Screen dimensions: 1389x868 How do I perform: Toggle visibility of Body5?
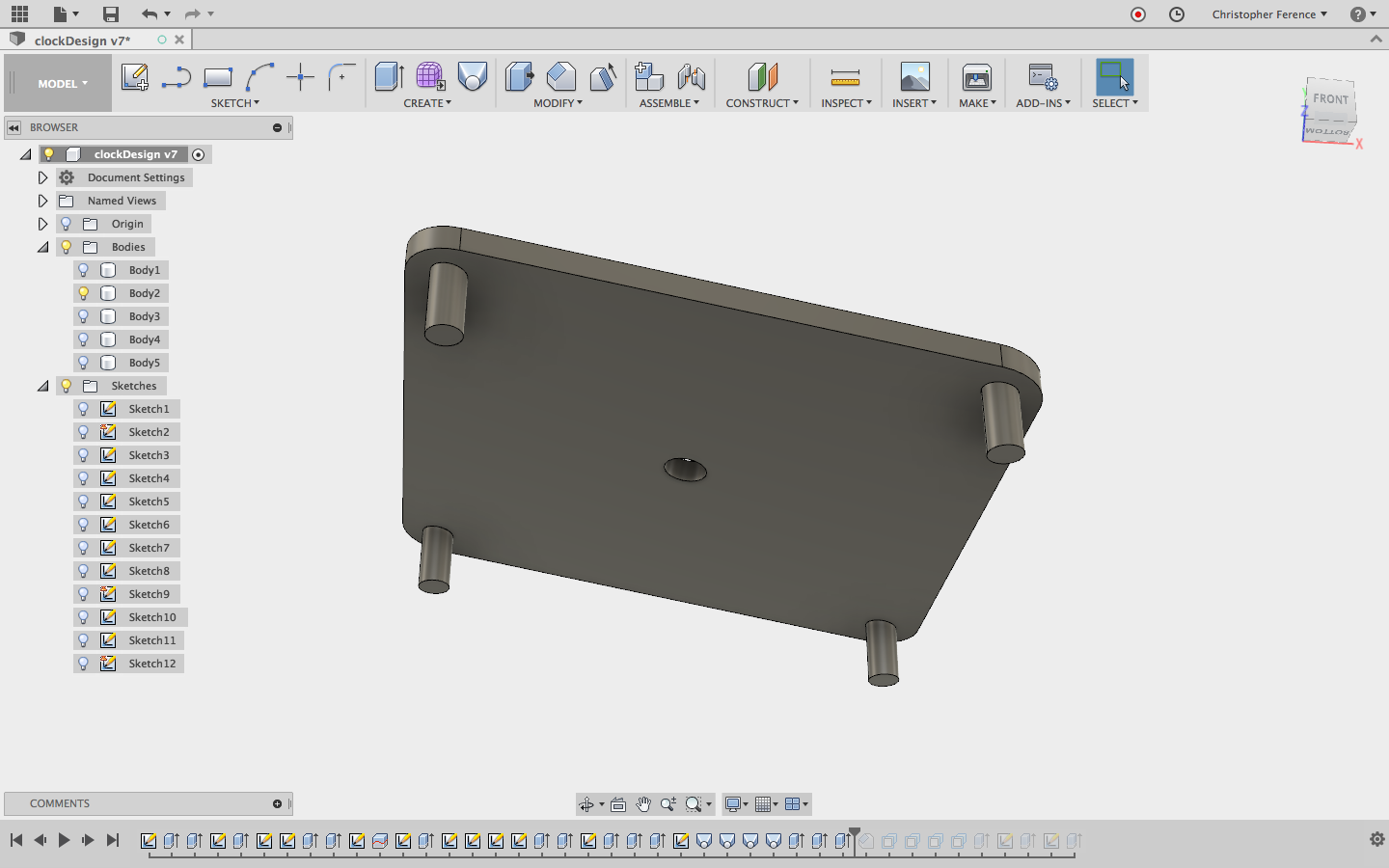point(84,363)
